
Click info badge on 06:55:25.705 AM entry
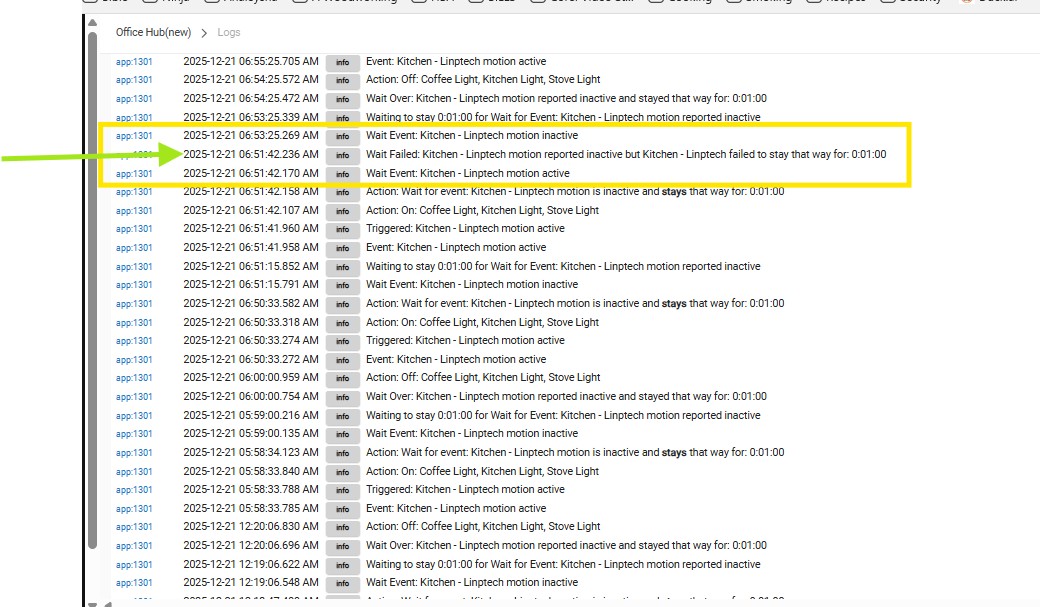[342, 62]
